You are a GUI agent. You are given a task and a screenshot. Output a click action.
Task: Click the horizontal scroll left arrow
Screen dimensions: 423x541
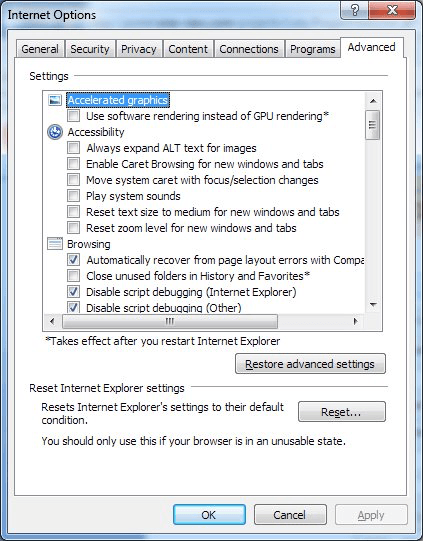52,322
